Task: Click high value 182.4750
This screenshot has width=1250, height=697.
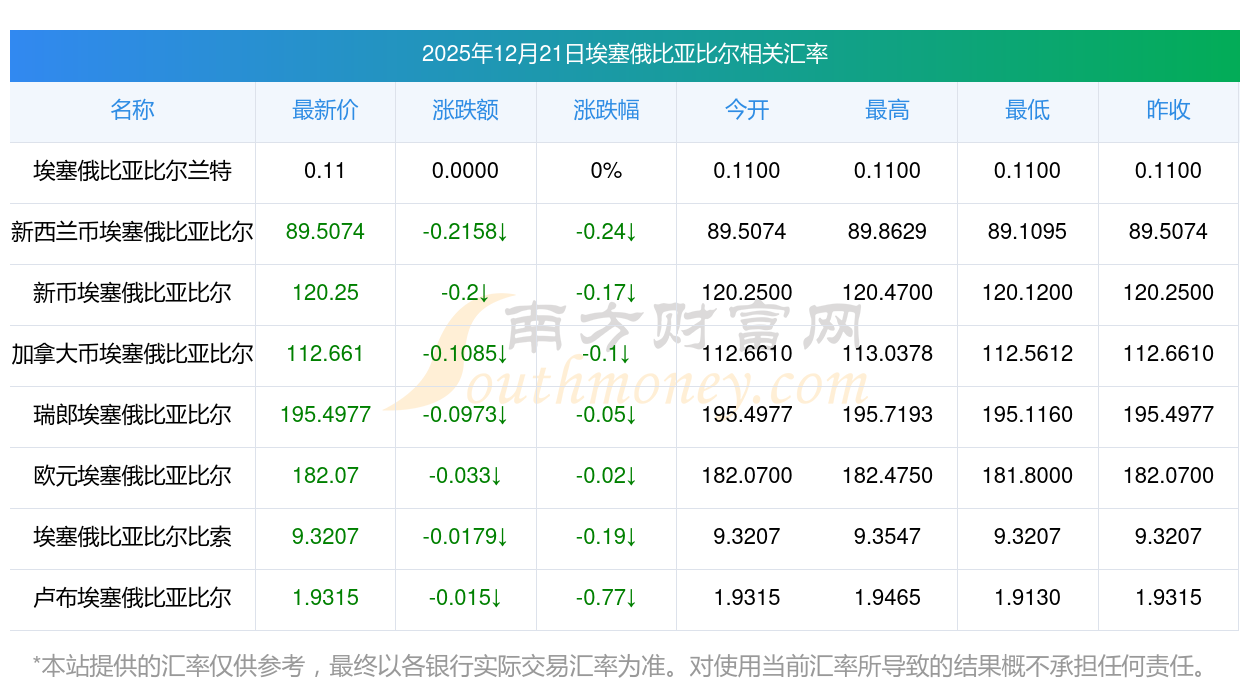Action: (887, 476)
